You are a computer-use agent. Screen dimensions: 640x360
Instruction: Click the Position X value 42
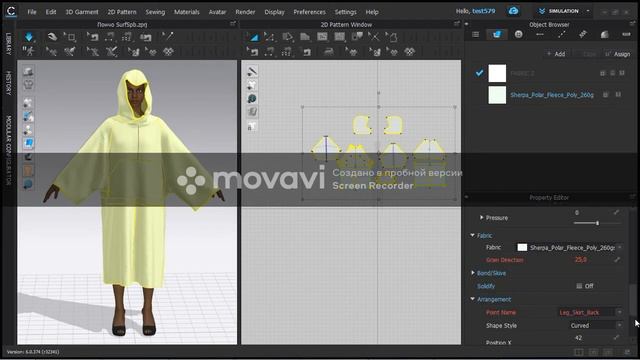pos(578,338)
